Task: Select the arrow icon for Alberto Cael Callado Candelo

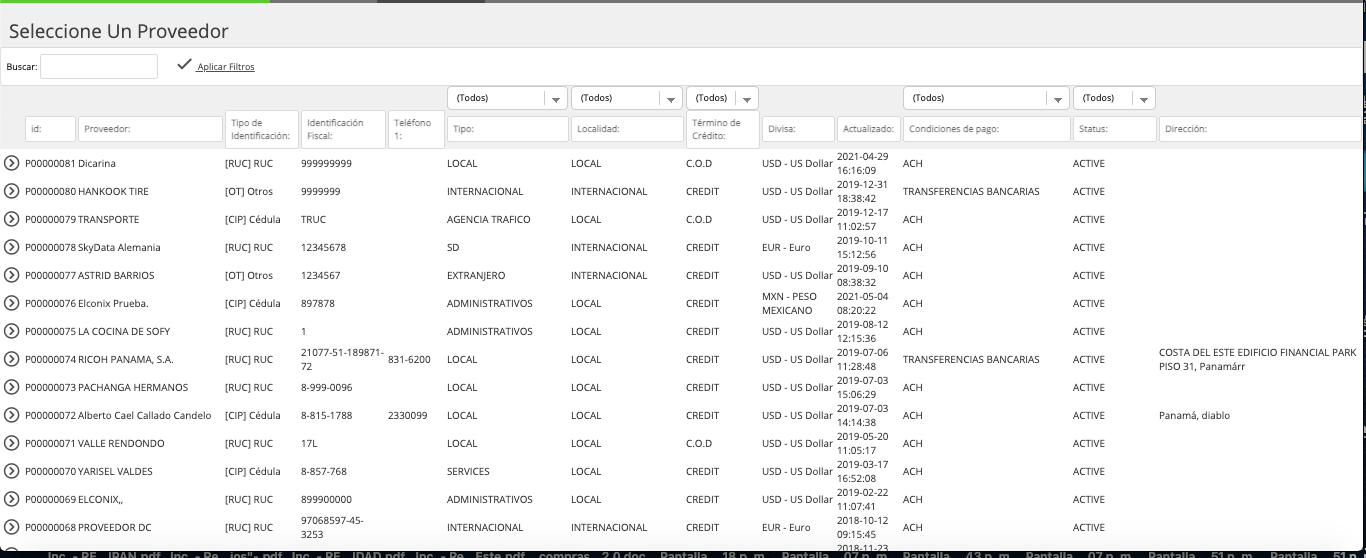Action: [11, 415]
